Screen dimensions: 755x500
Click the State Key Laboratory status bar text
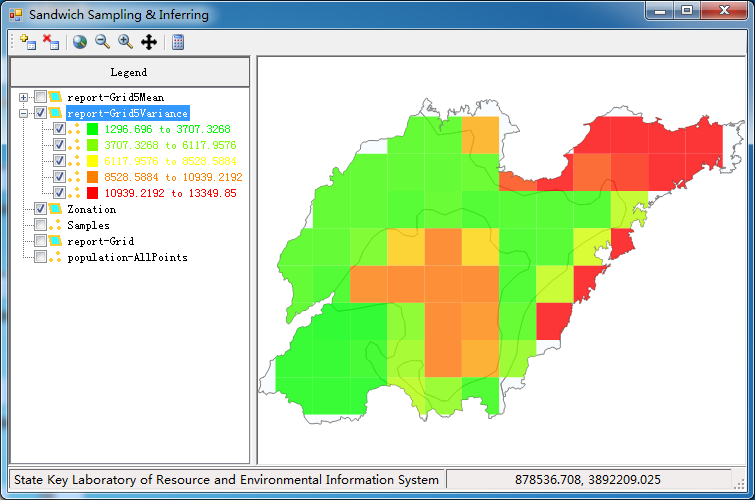click(226, 479)
